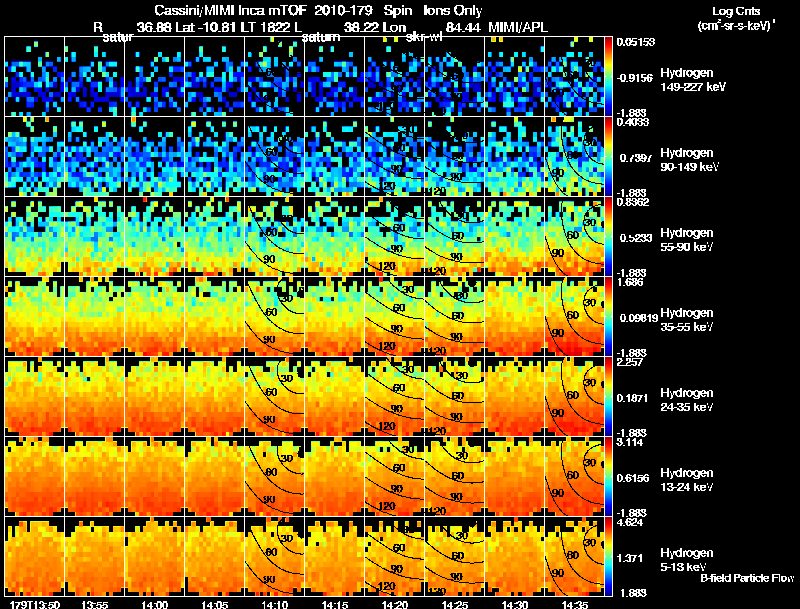Click the 14:05 time axis label

[x=215, y=605]
